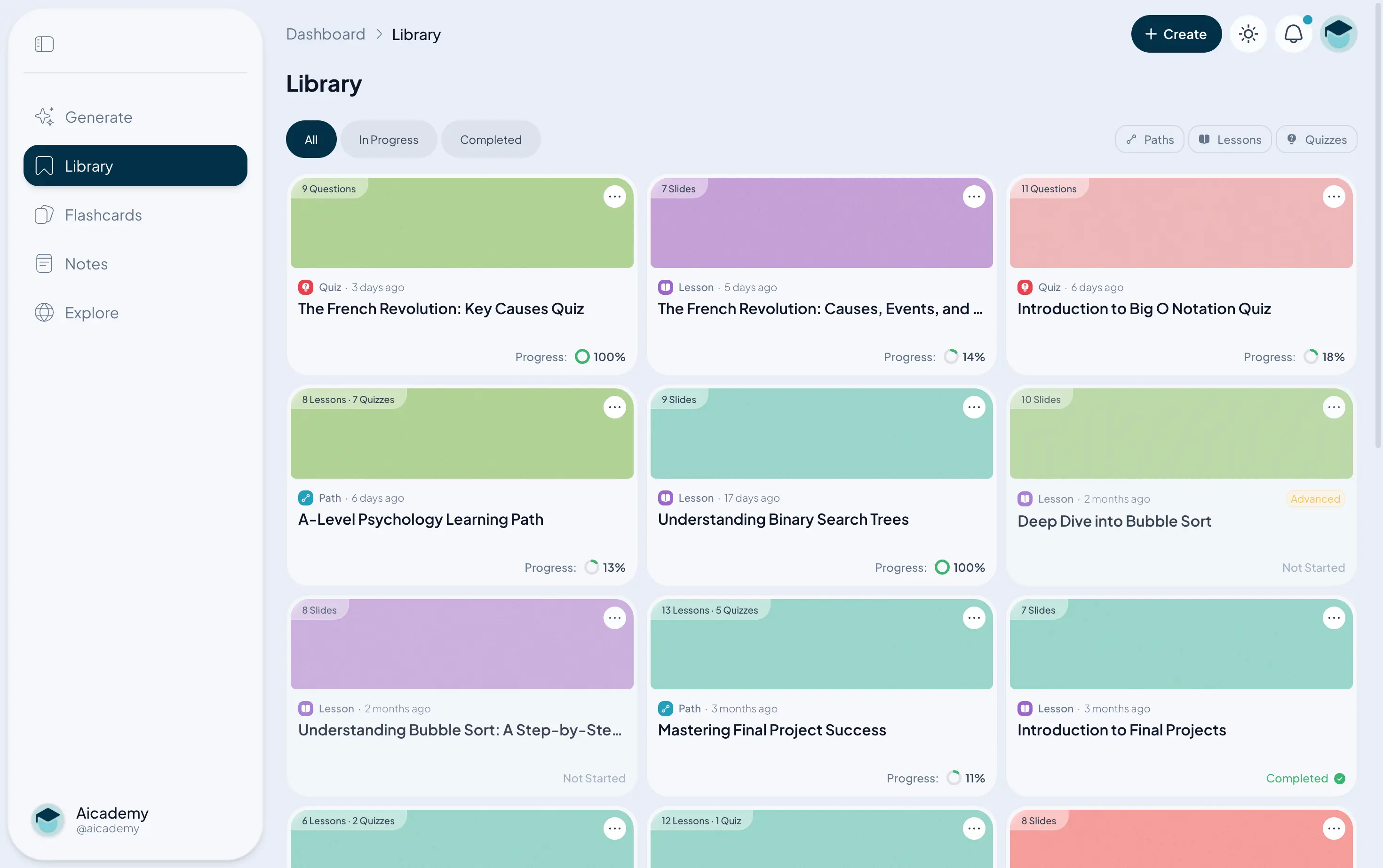Click the Path icon on Mastering Final Project card
1383x868 pixels.
tap(665, 709)
